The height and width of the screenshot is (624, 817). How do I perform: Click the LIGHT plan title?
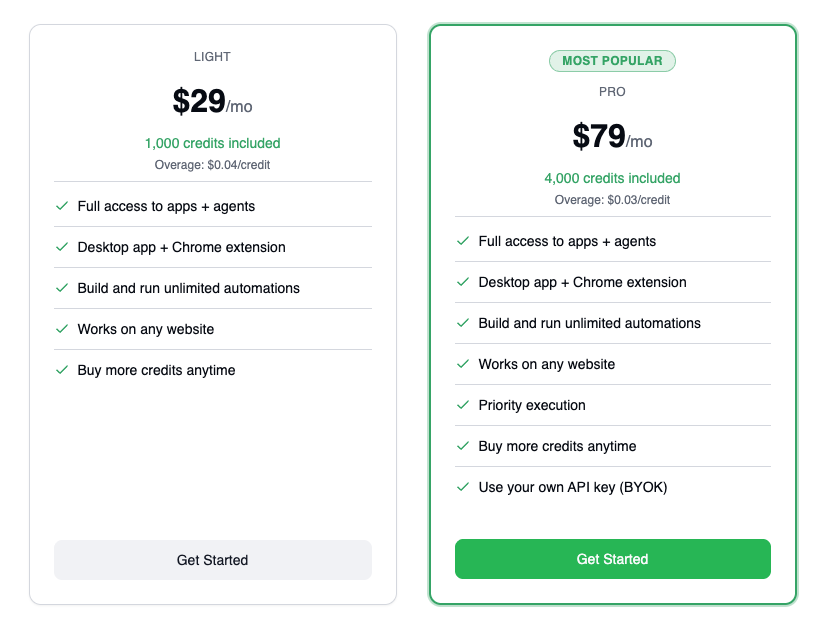point(212,57)
